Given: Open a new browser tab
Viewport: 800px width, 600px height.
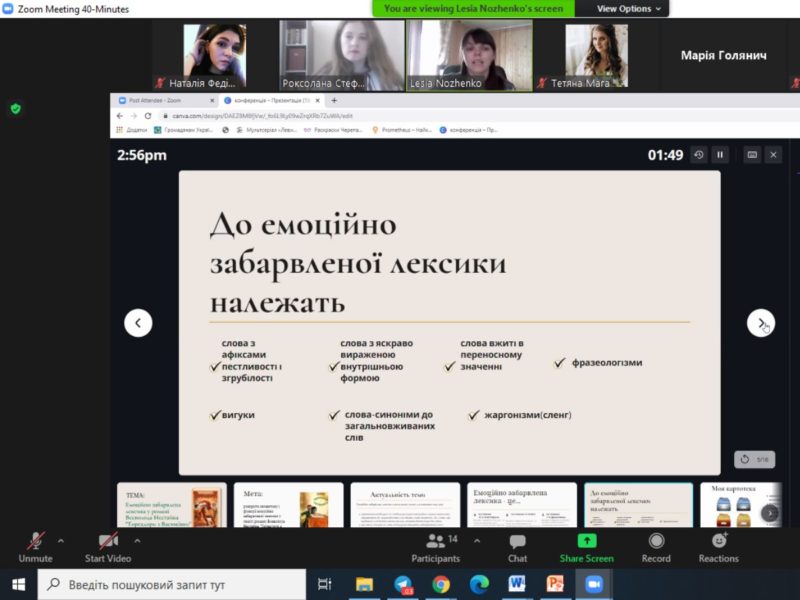Looking at the screenshot, I should coord(334,101).
